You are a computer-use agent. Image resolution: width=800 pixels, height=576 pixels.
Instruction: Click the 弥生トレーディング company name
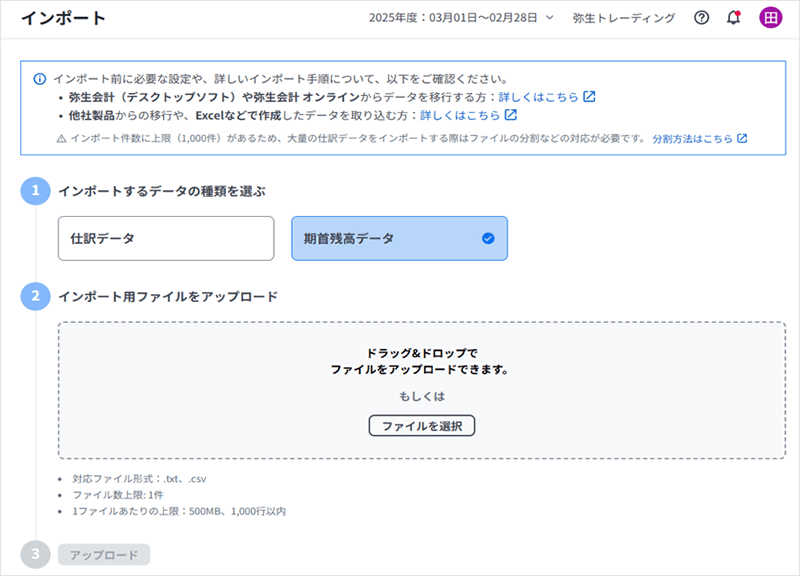coord(623,18)
